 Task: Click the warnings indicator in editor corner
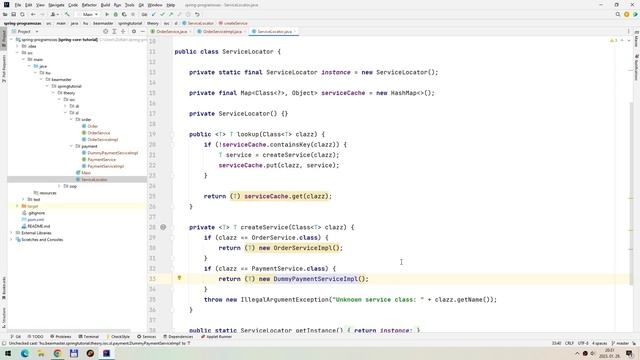613,40
